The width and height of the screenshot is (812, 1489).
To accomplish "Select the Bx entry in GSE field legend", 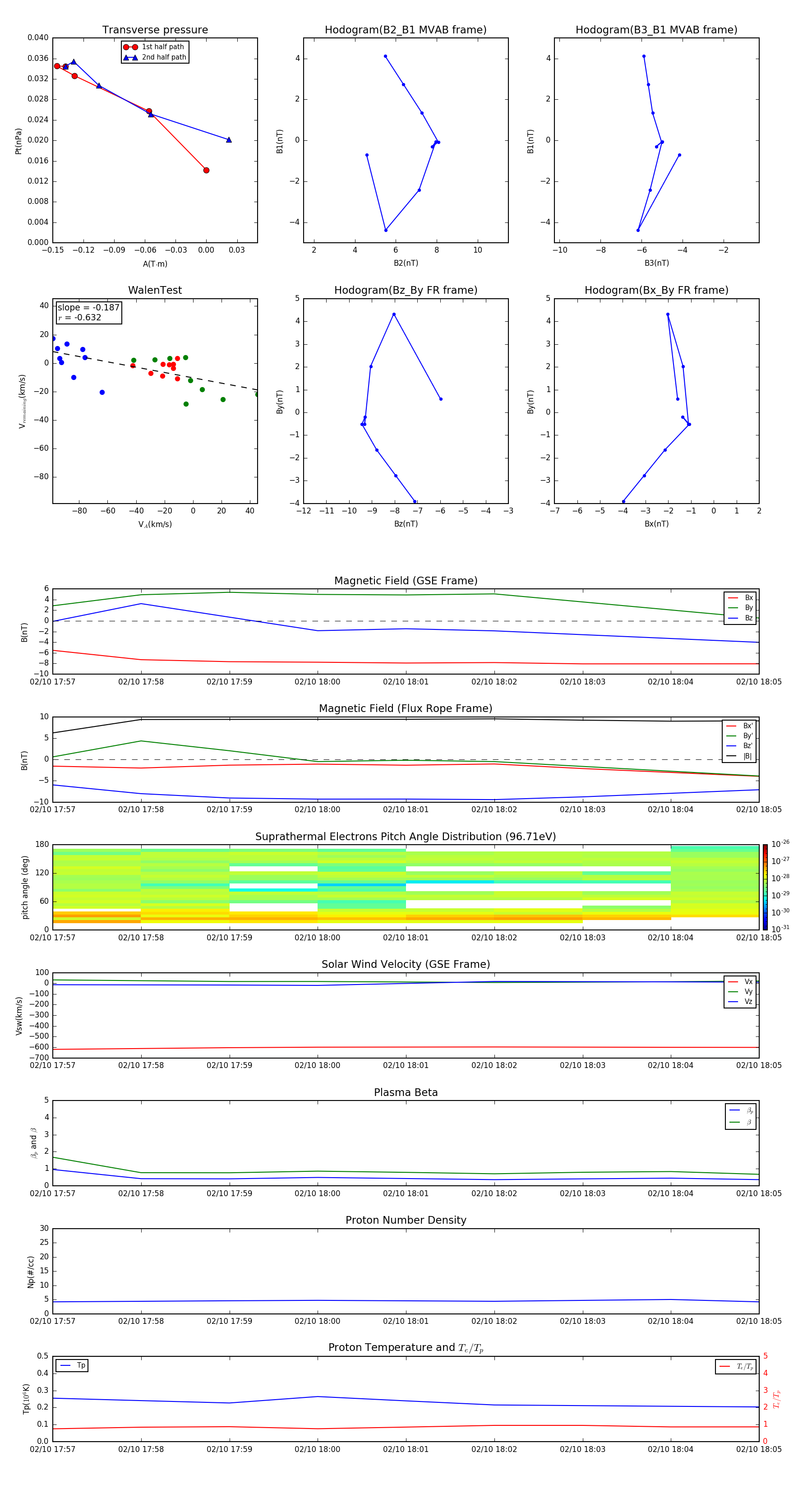I will [741, 598].
